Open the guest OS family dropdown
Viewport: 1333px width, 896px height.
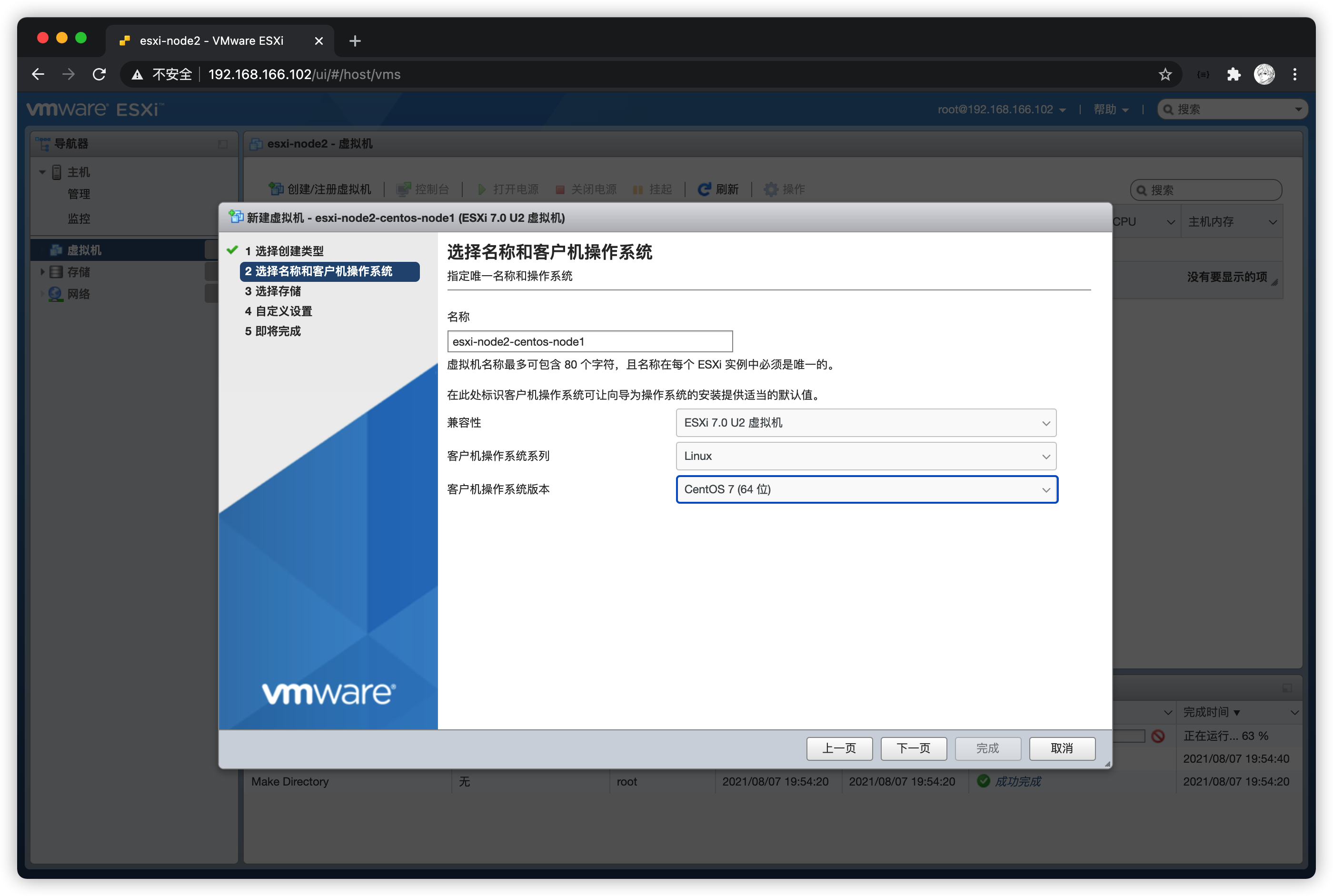865,456
